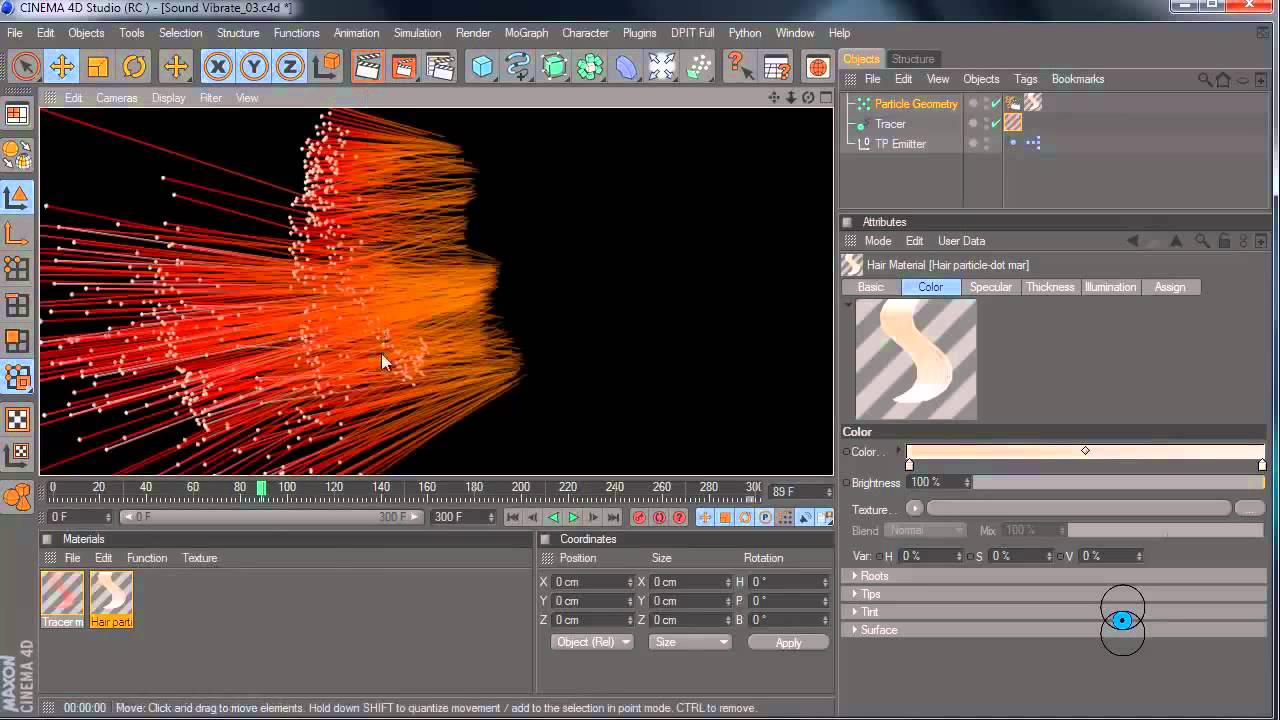Viewport: 1280px width, 720px height.
Task: Open the Simulation menu
Action: (417, 33)
